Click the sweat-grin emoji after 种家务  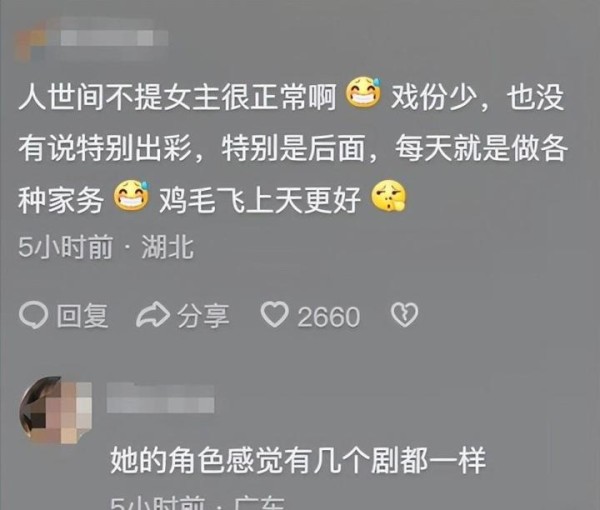coord(131,195)
